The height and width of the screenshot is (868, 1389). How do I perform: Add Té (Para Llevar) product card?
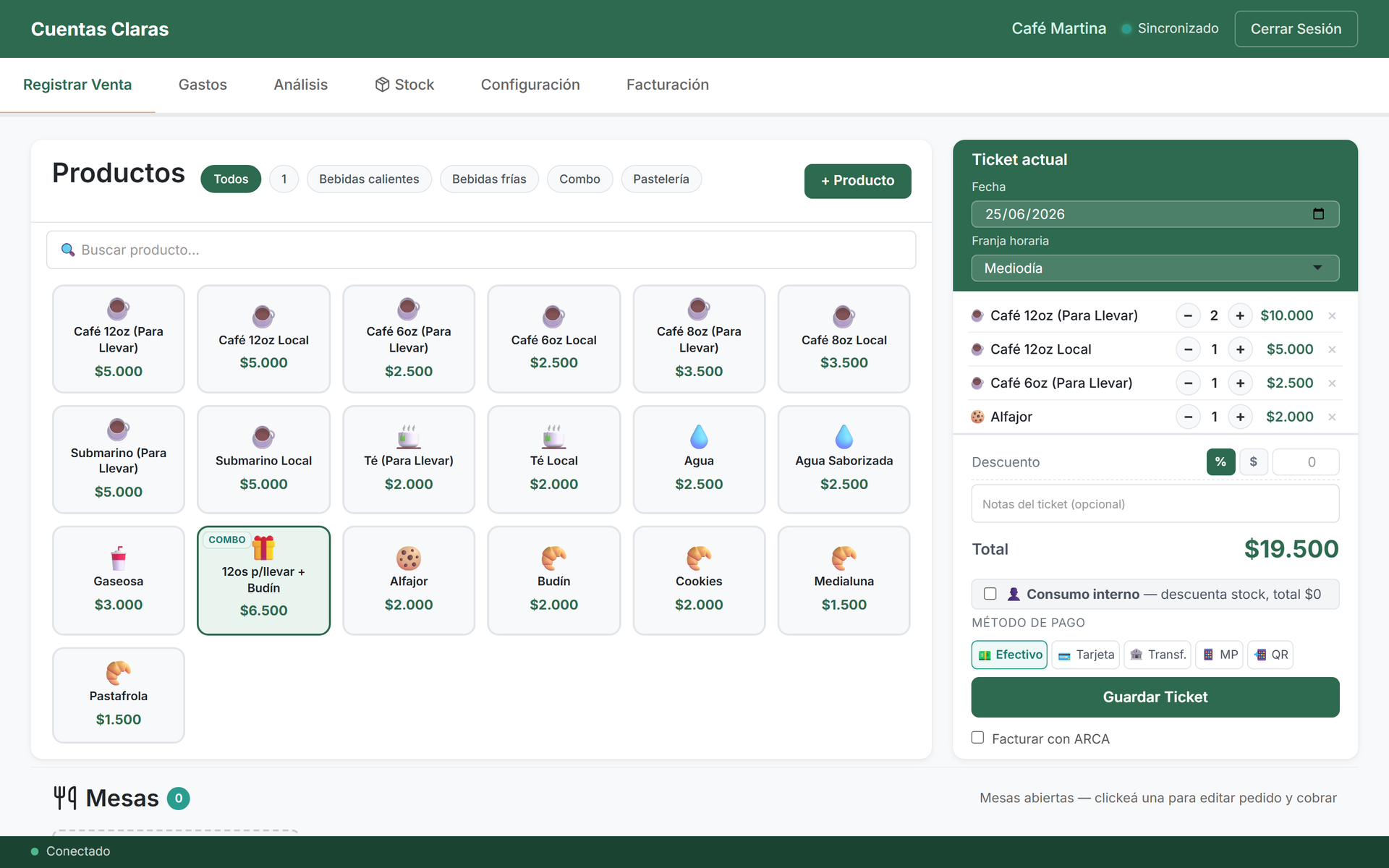pyautogui.click(x=409, y=459)
